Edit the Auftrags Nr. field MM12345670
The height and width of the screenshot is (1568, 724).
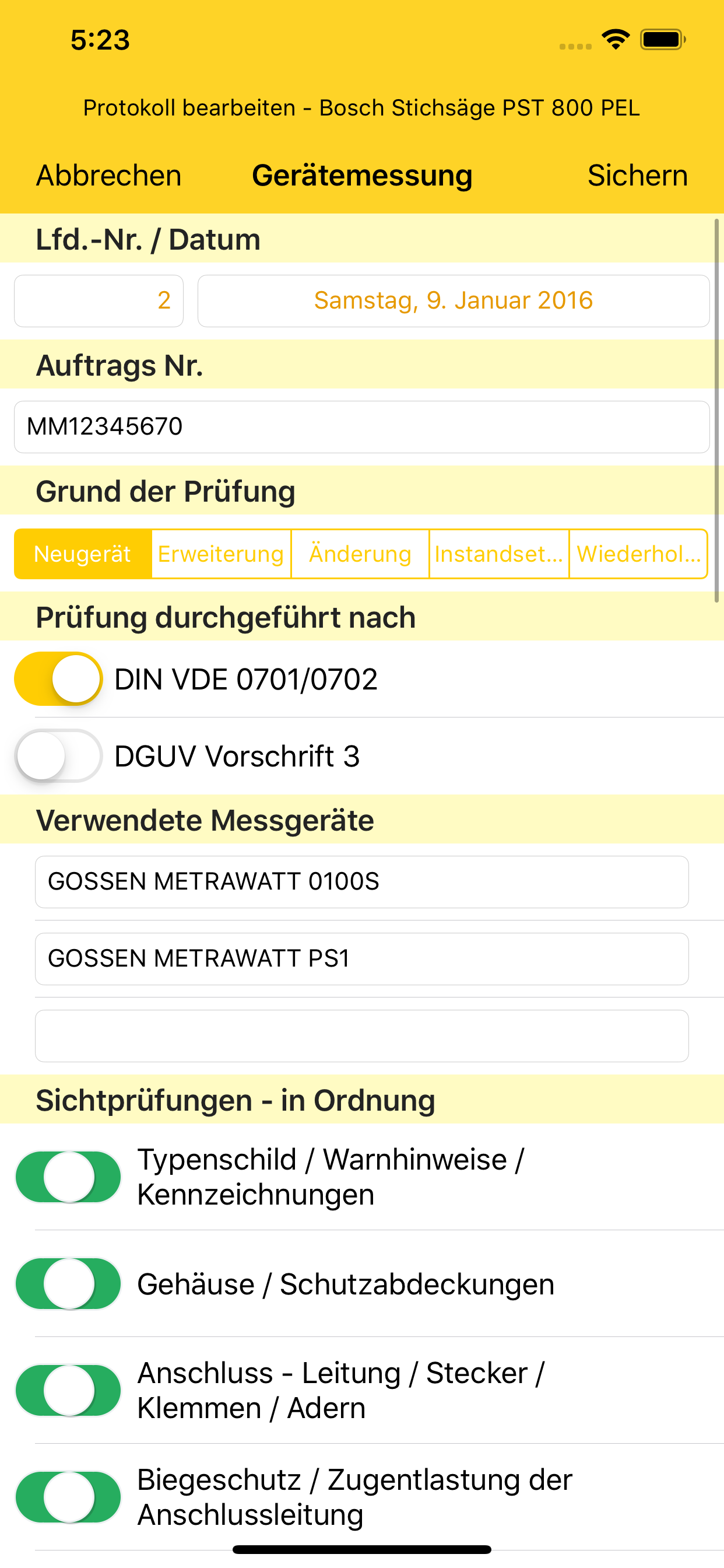[x=362, y=426]
